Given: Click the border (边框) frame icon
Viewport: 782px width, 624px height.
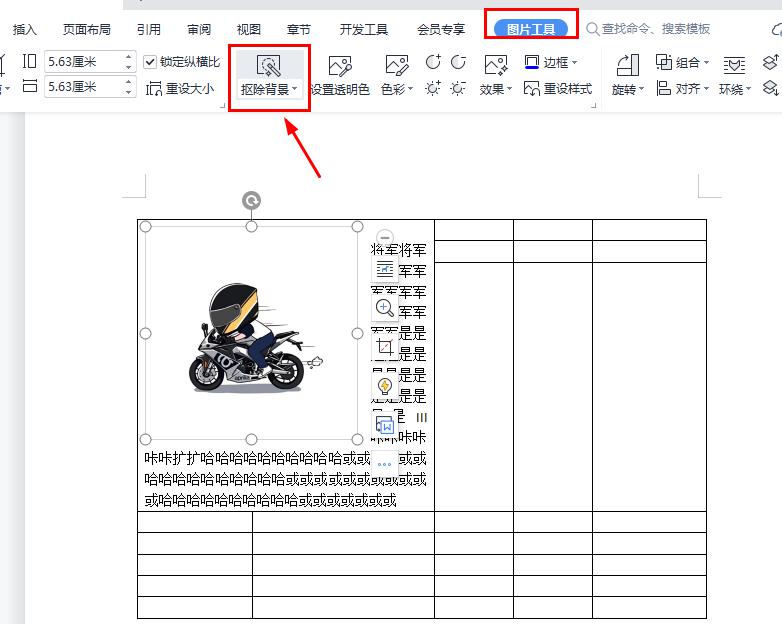Looking at the screenshot, I should 532,62.
